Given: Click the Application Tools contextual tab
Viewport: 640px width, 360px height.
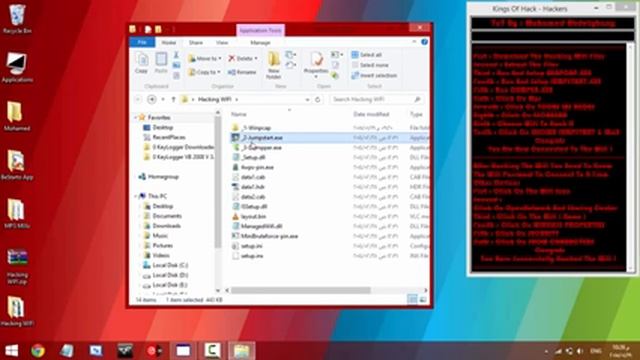Looking at the screenshot, I should (260, 30).
